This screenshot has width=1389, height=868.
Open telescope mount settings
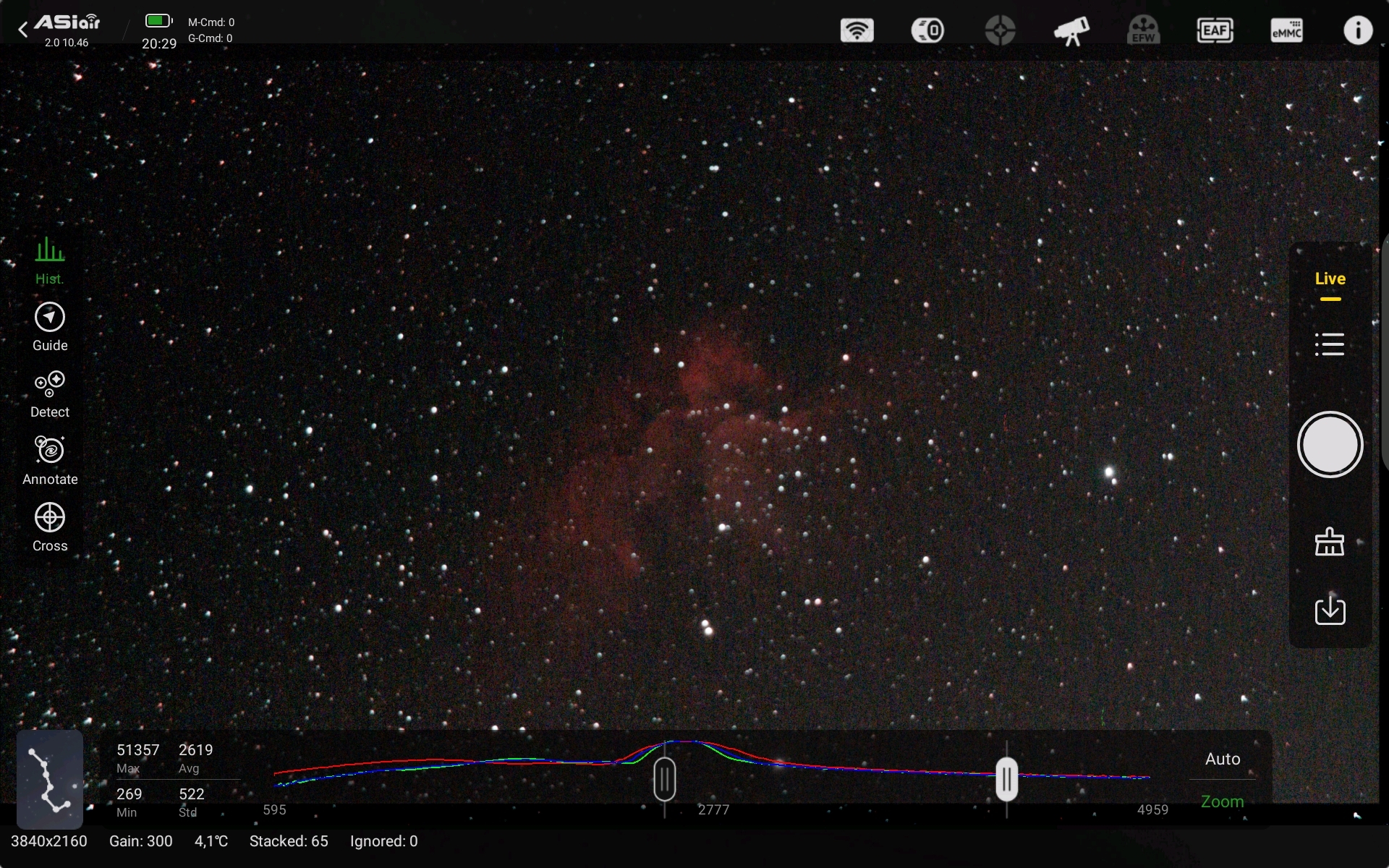click(1071, 31)
